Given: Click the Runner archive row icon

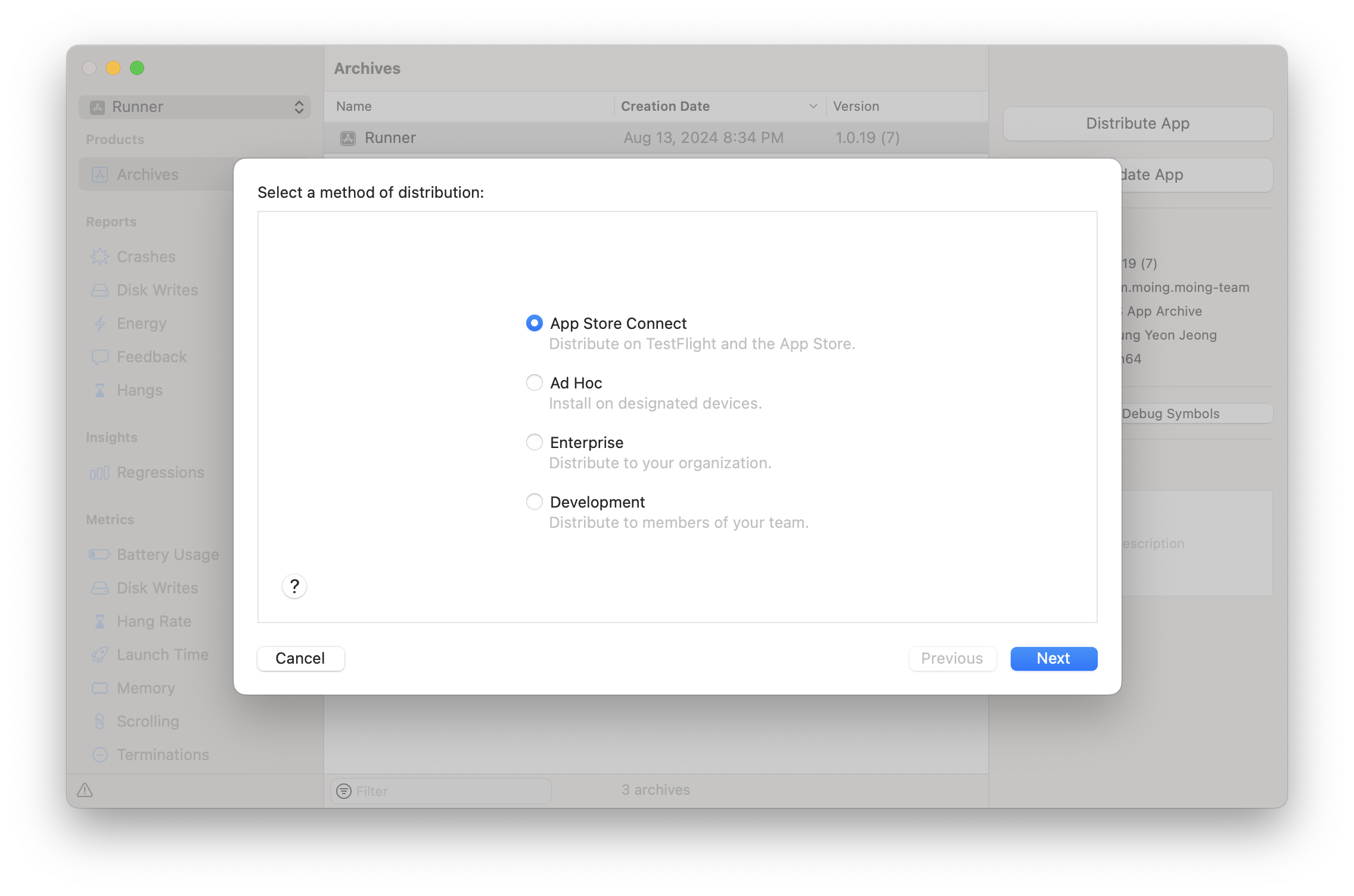Looking at the screenshot, I should coord(348,138).
